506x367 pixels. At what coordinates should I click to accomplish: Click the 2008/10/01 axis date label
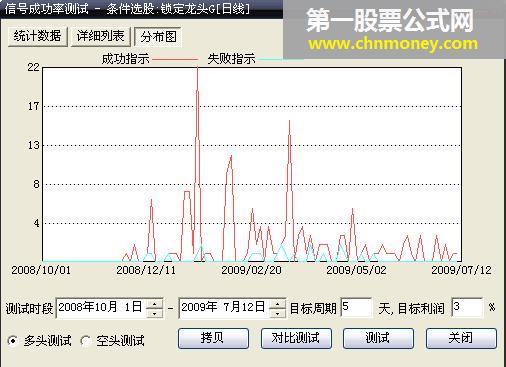(41, 270)
